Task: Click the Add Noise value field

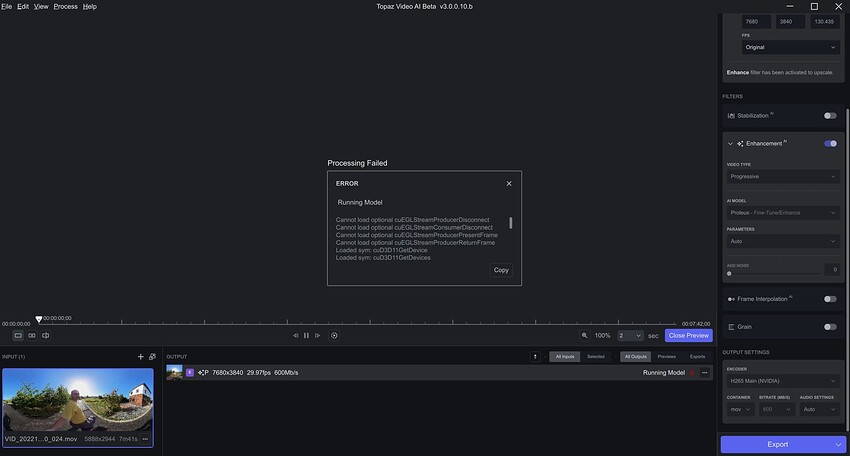Action: pos(832,269)
